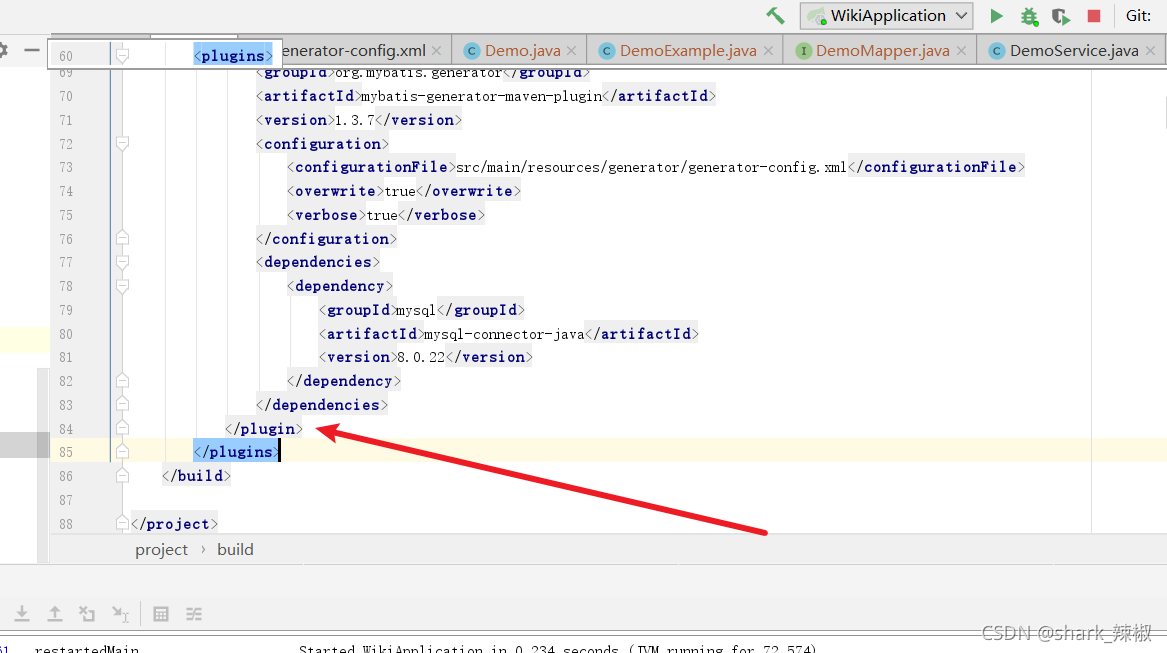Close the DemoService.java tab

tap(1151, 51)
